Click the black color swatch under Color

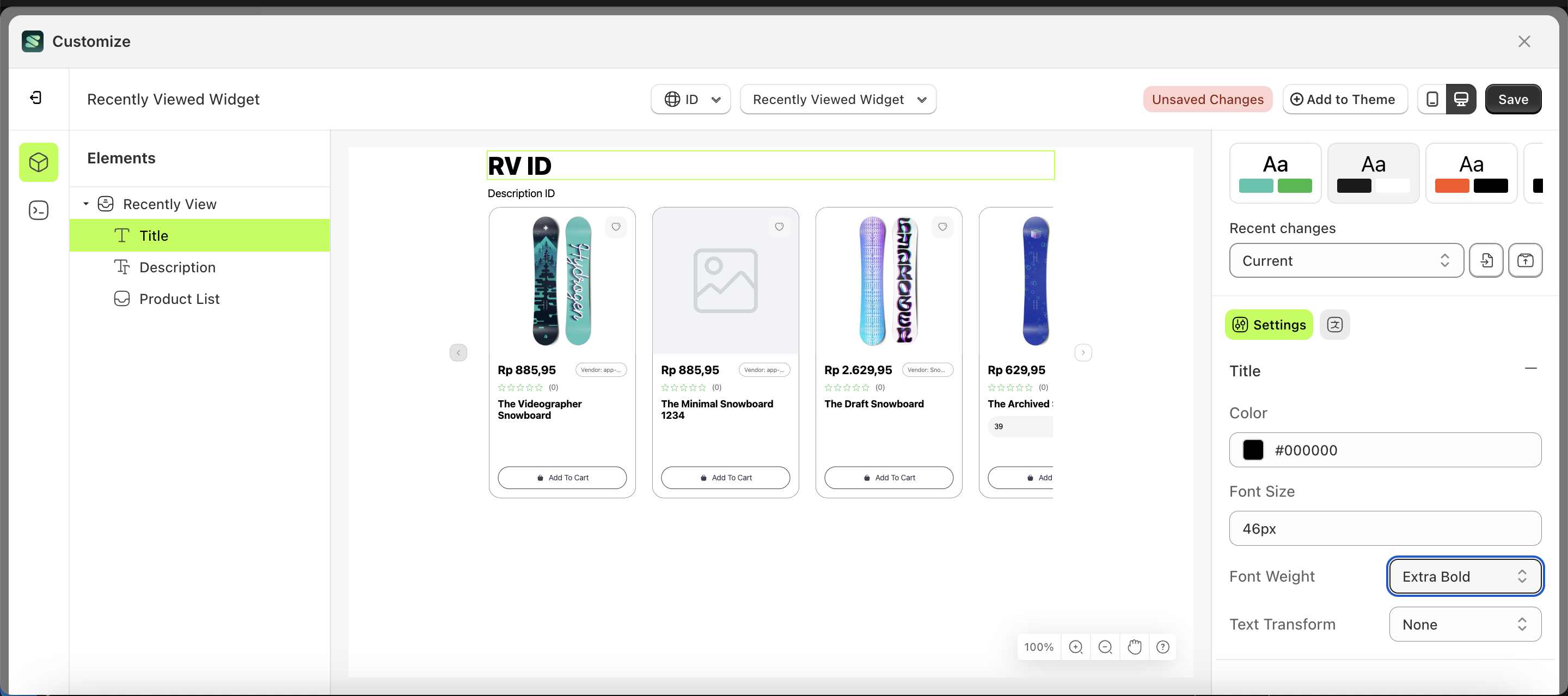coord(1253,450)
